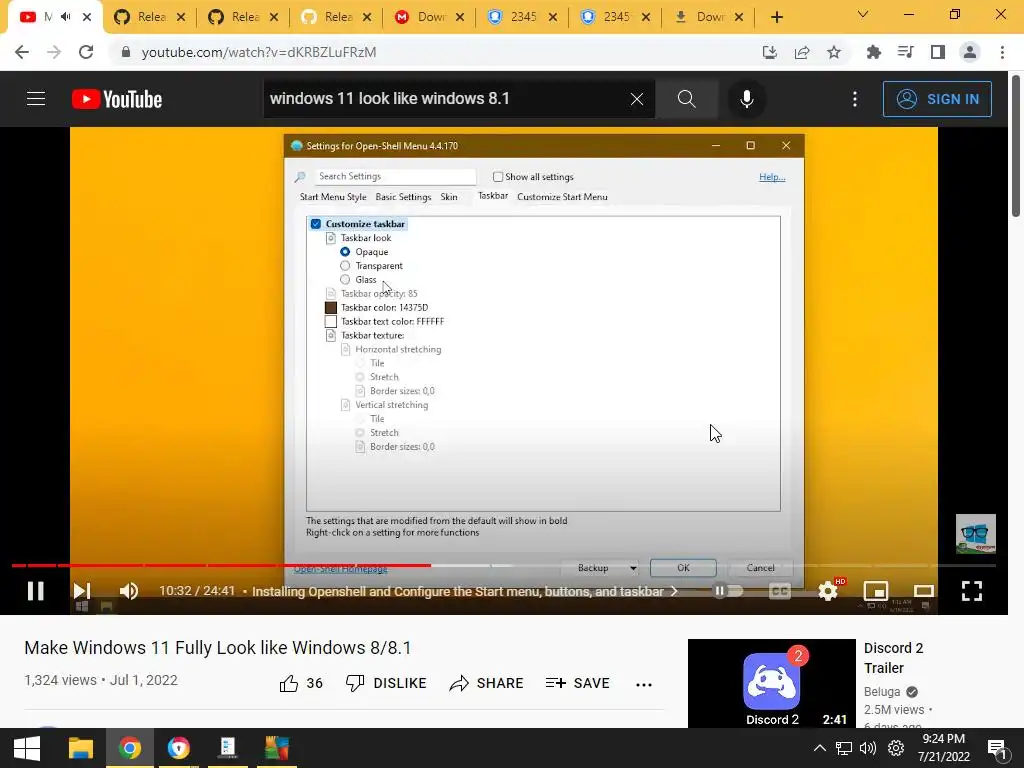Open tab search dropdown arrow
Image resolution: width=1024 pixels, height=768 pixels.
point(863,14)
